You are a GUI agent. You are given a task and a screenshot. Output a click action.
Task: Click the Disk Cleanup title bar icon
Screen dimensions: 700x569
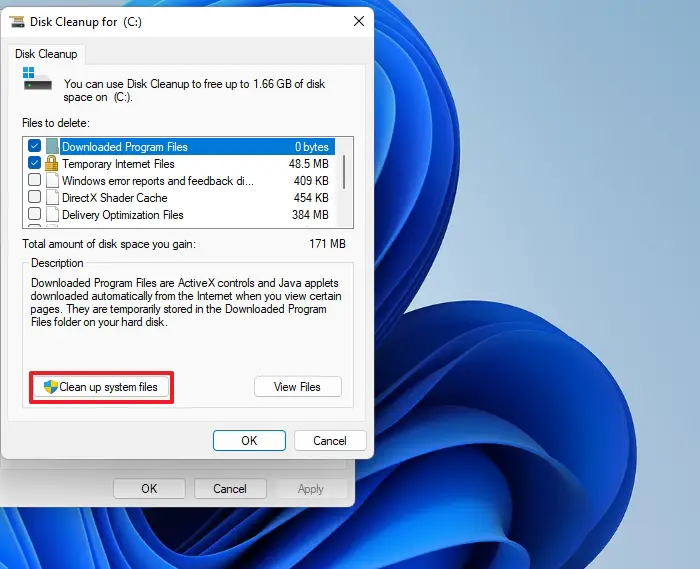pos(17,21)
